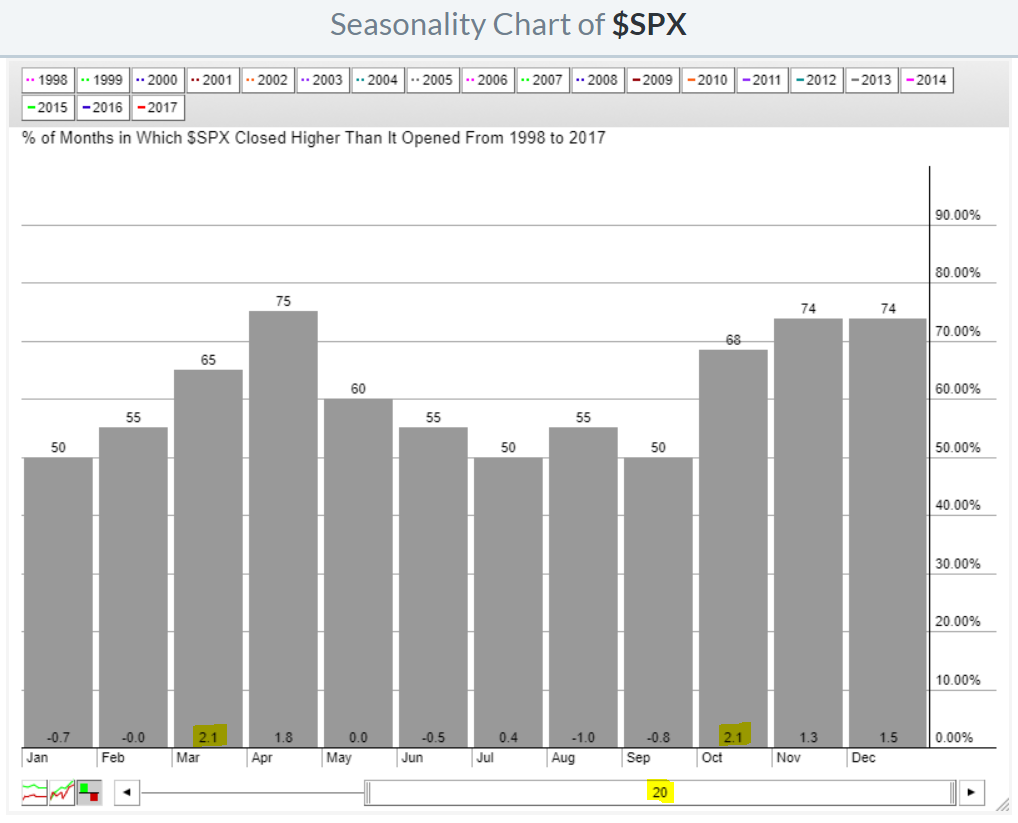Viewport: 1018px width, 823px height.
Task: Click the left arrow beside the range slider
Action: (126, 793)
